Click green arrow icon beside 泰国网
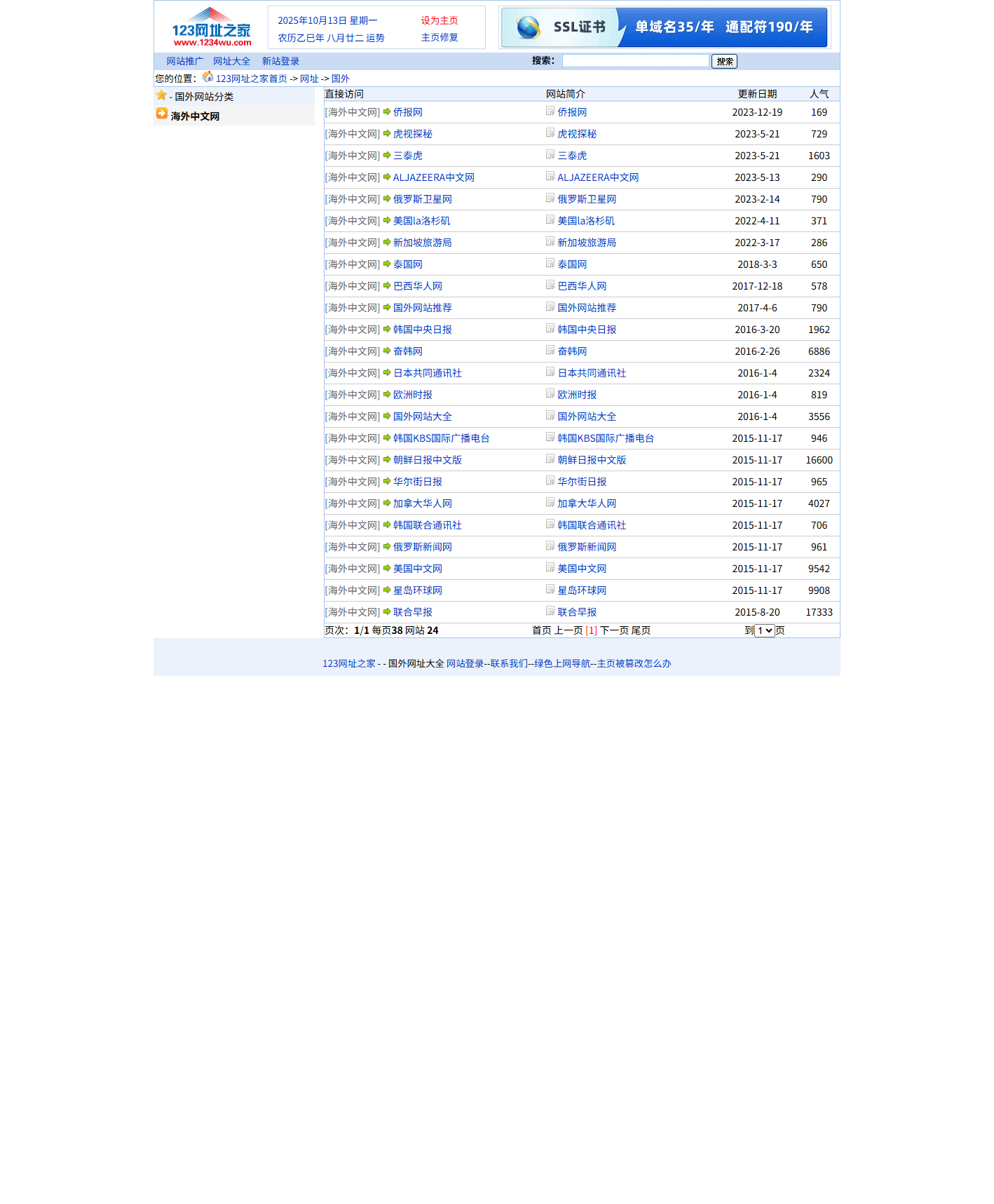 pyautogui.click(x=387, y=264)
